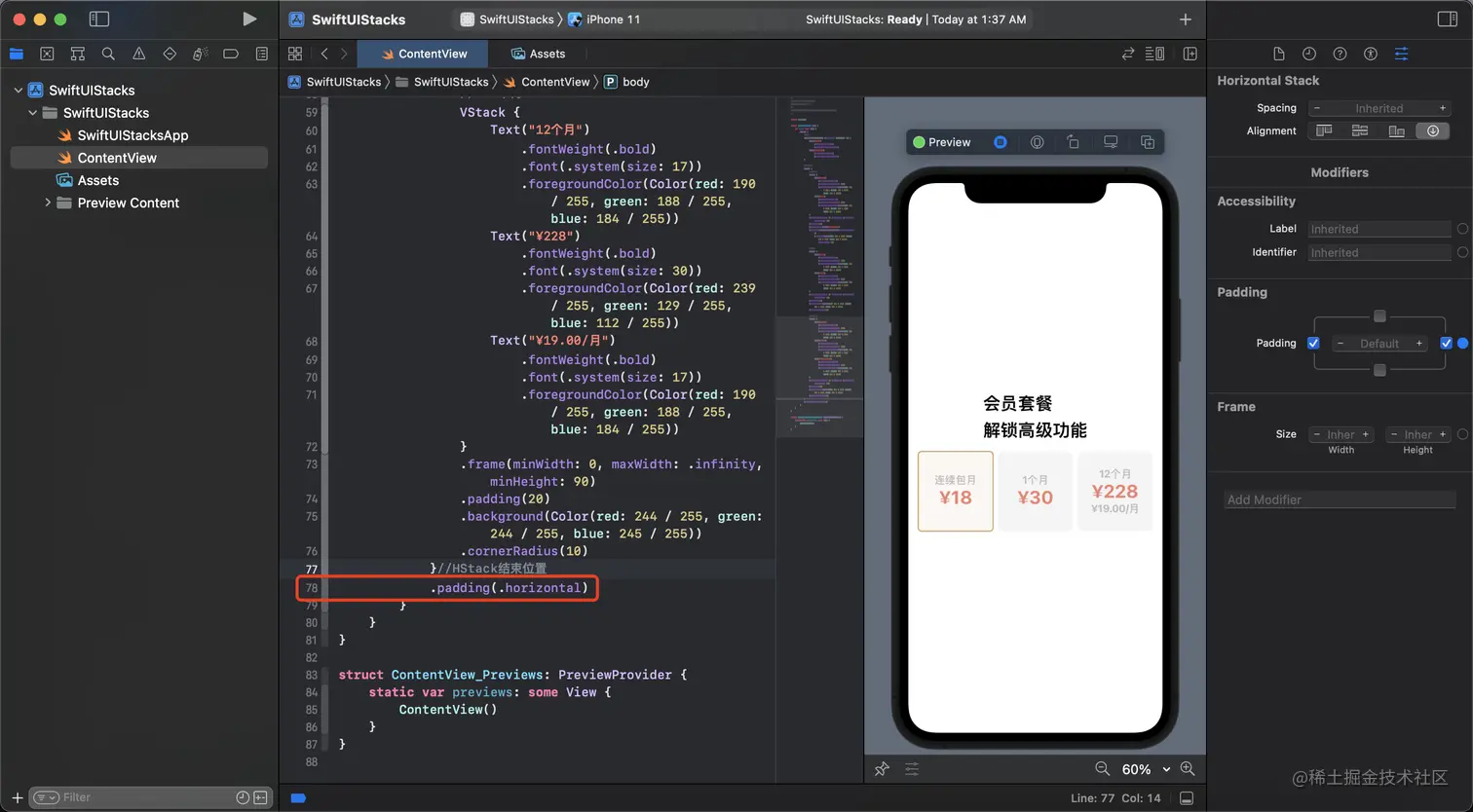
Task: Expand the Preview Content folder
Action: coord(47,203)
